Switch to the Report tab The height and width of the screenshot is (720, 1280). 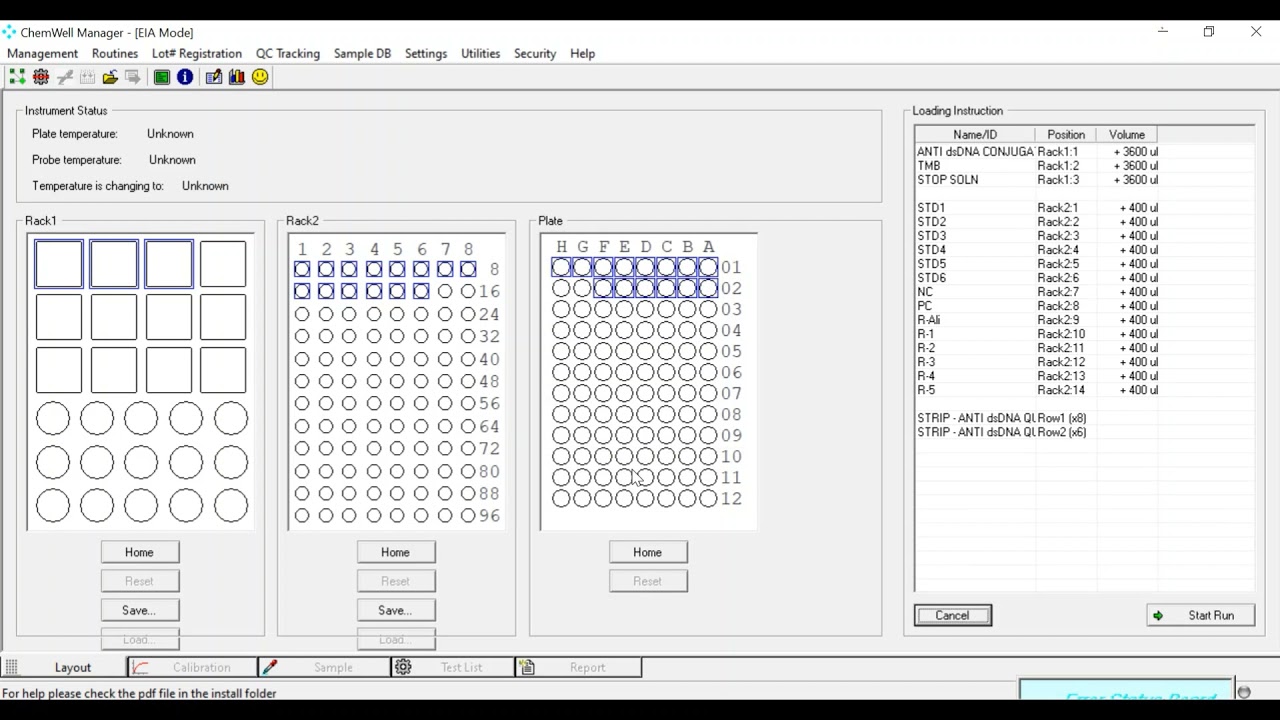point(578,667)
